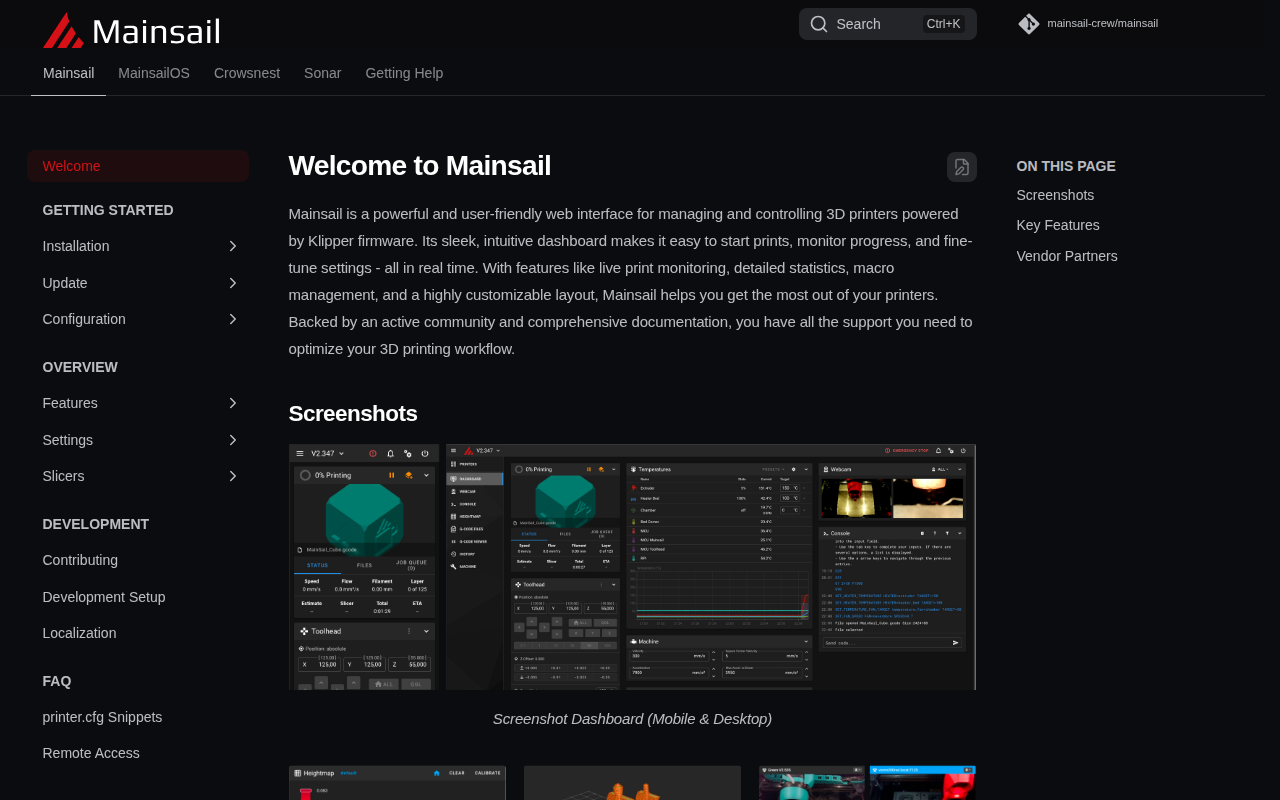The image size is (1280, 800).
Task: Open the Contributing page in sidebar
Action: click(x=80, y=560)
